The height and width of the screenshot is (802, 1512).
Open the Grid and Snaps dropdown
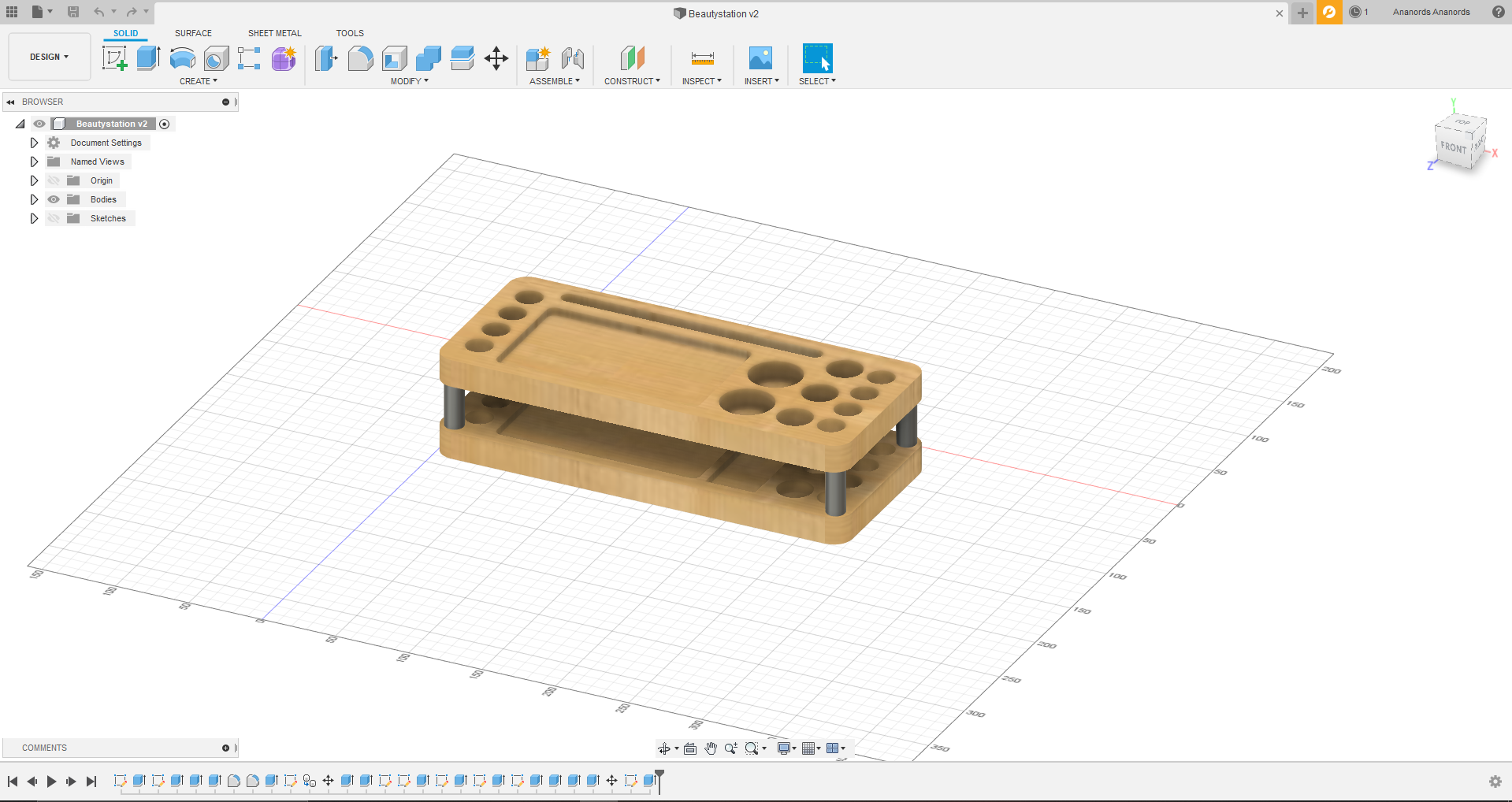point(811,748)
